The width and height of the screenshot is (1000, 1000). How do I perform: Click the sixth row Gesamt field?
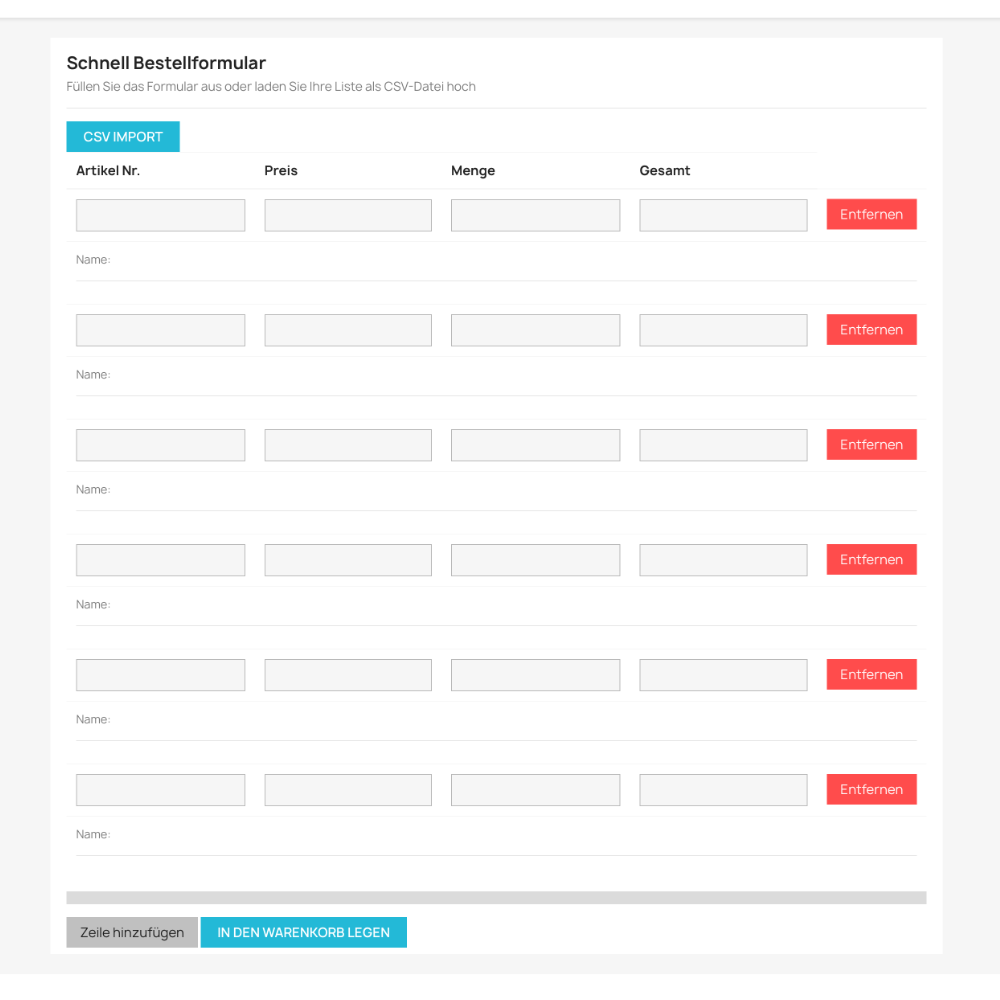723,790
